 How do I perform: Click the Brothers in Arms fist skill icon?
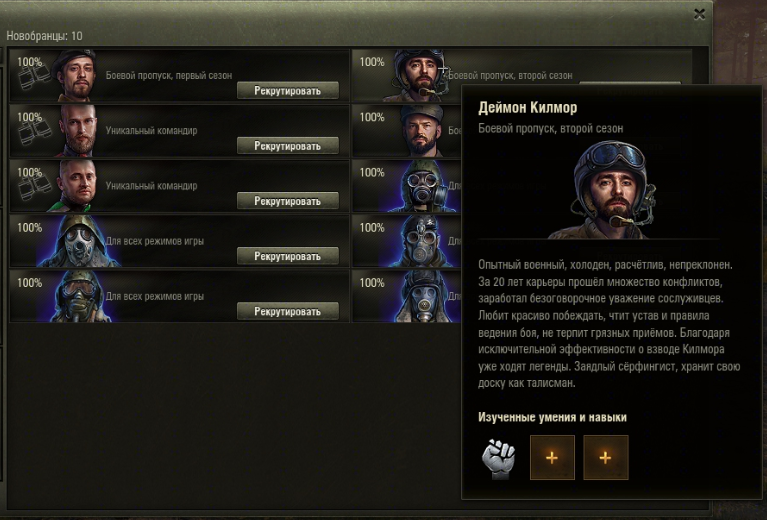(x=498, y=458)
